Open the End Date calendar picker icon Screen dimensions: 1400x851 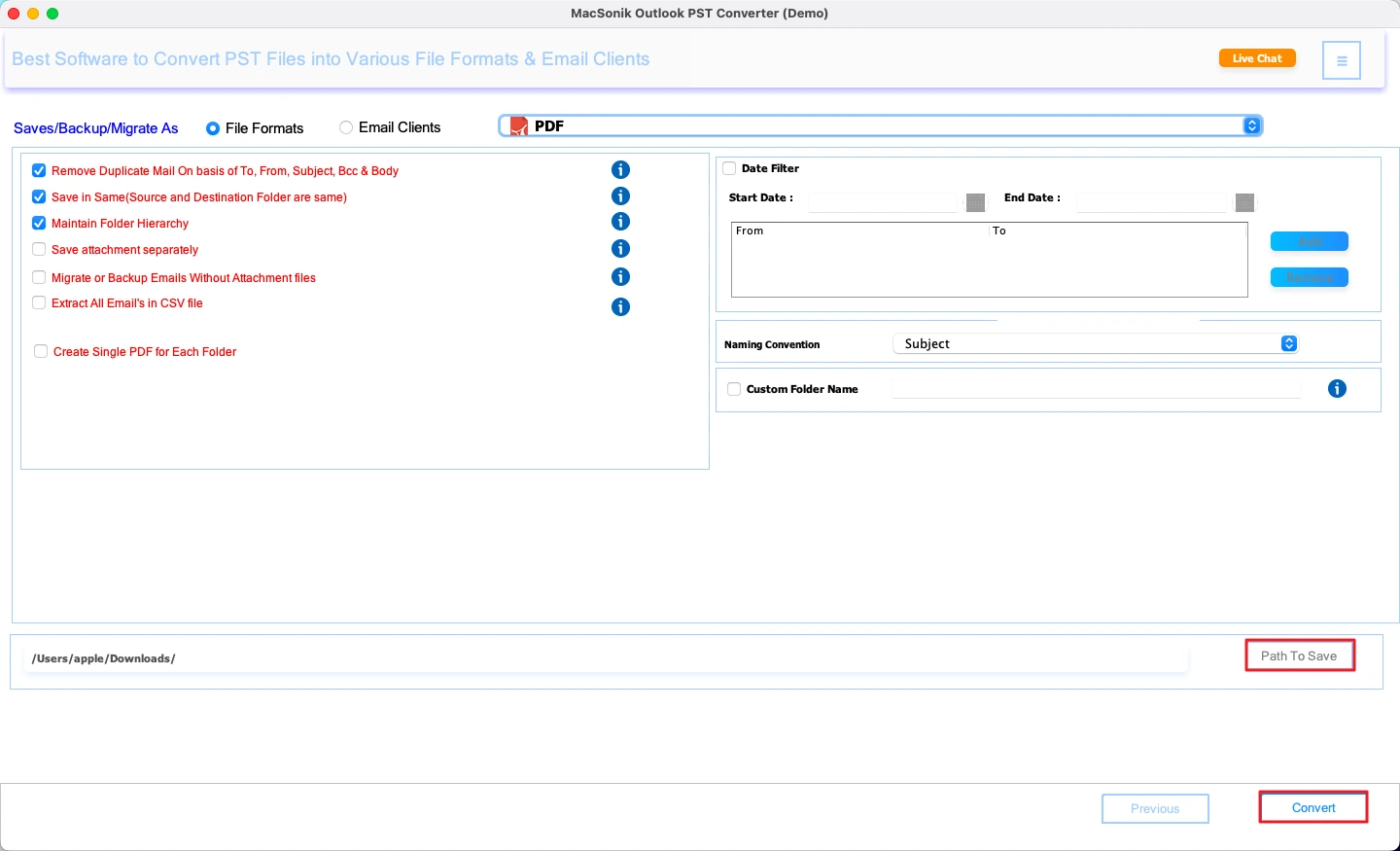pyautogui.click(x=1244, y=202)
